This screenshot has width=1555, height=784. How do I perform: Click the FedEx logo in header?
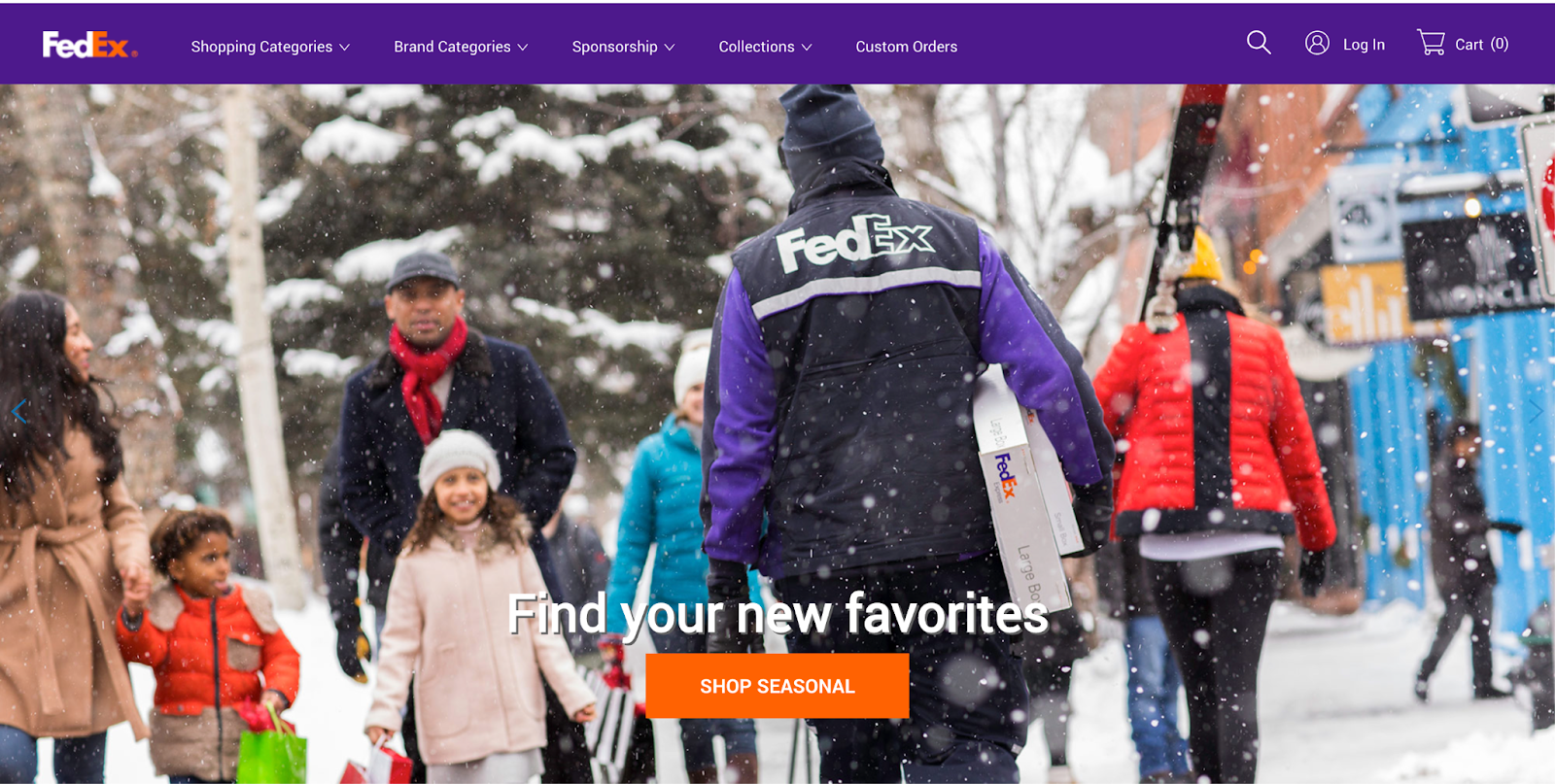click(x=89, y=45)
